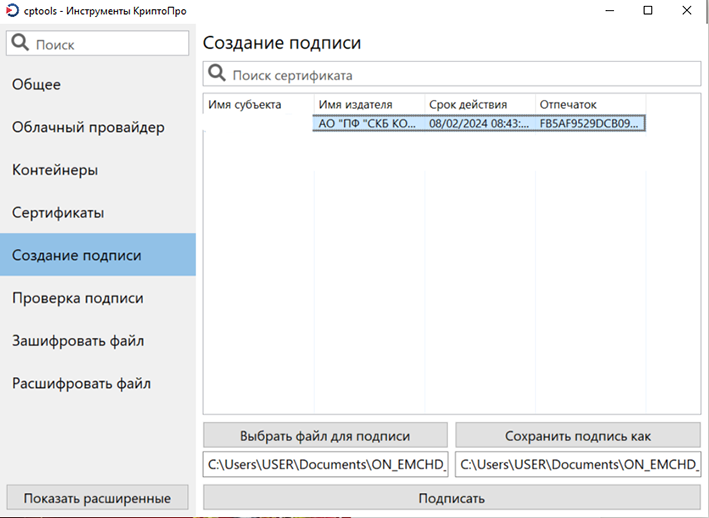
Task: Click Сохранить подпись как button
Action: 578,436
